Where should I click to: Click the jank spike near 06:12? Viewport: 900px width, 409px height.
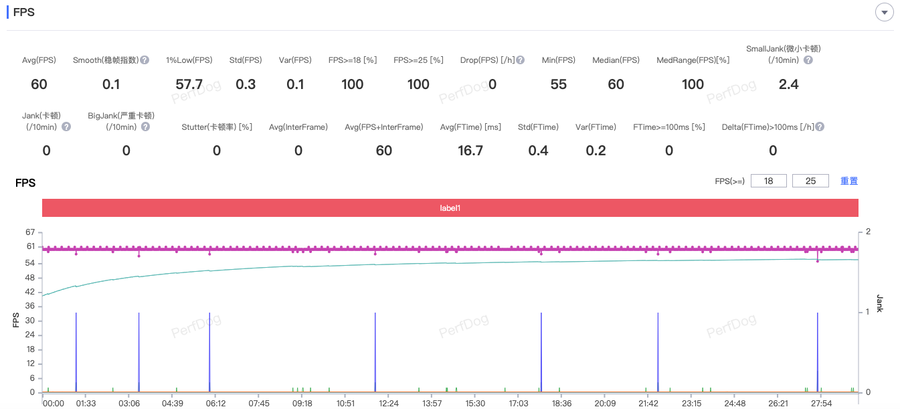[210, 352]
